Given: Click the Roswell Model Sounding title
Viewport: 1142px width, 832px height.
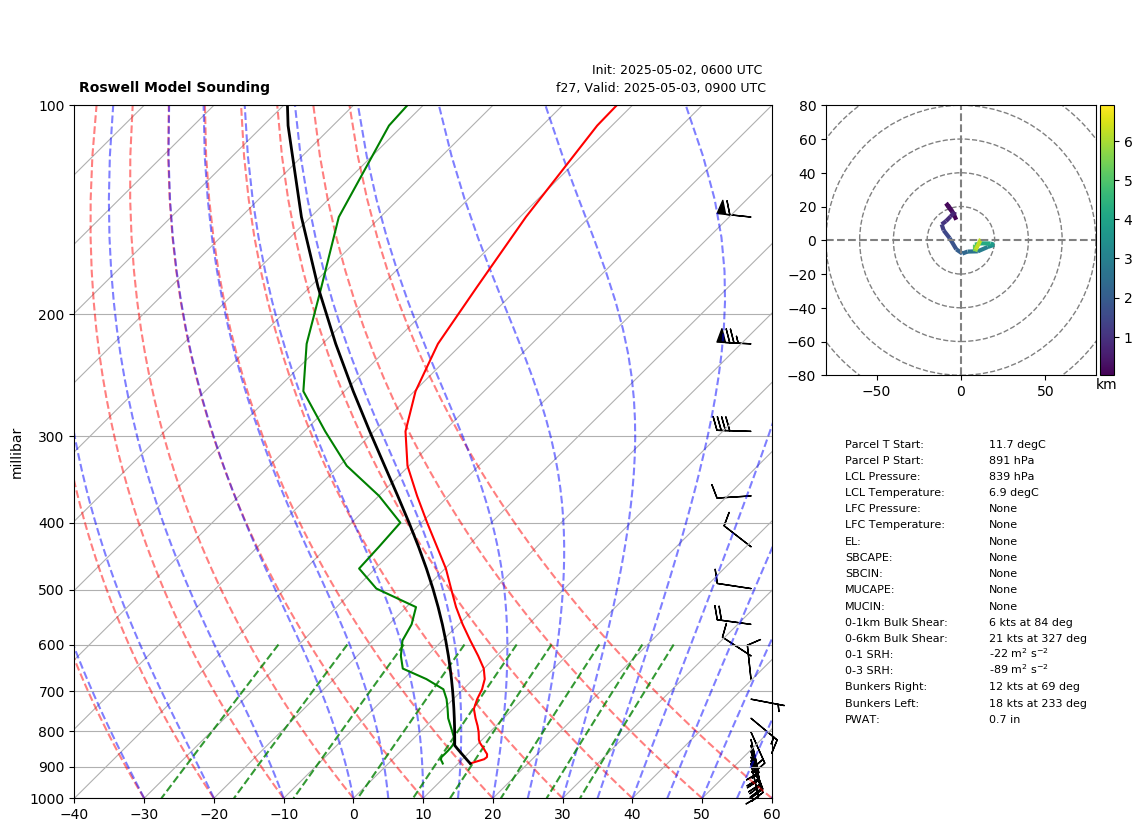Looking at the screenshot, I should tap(174, 87).
